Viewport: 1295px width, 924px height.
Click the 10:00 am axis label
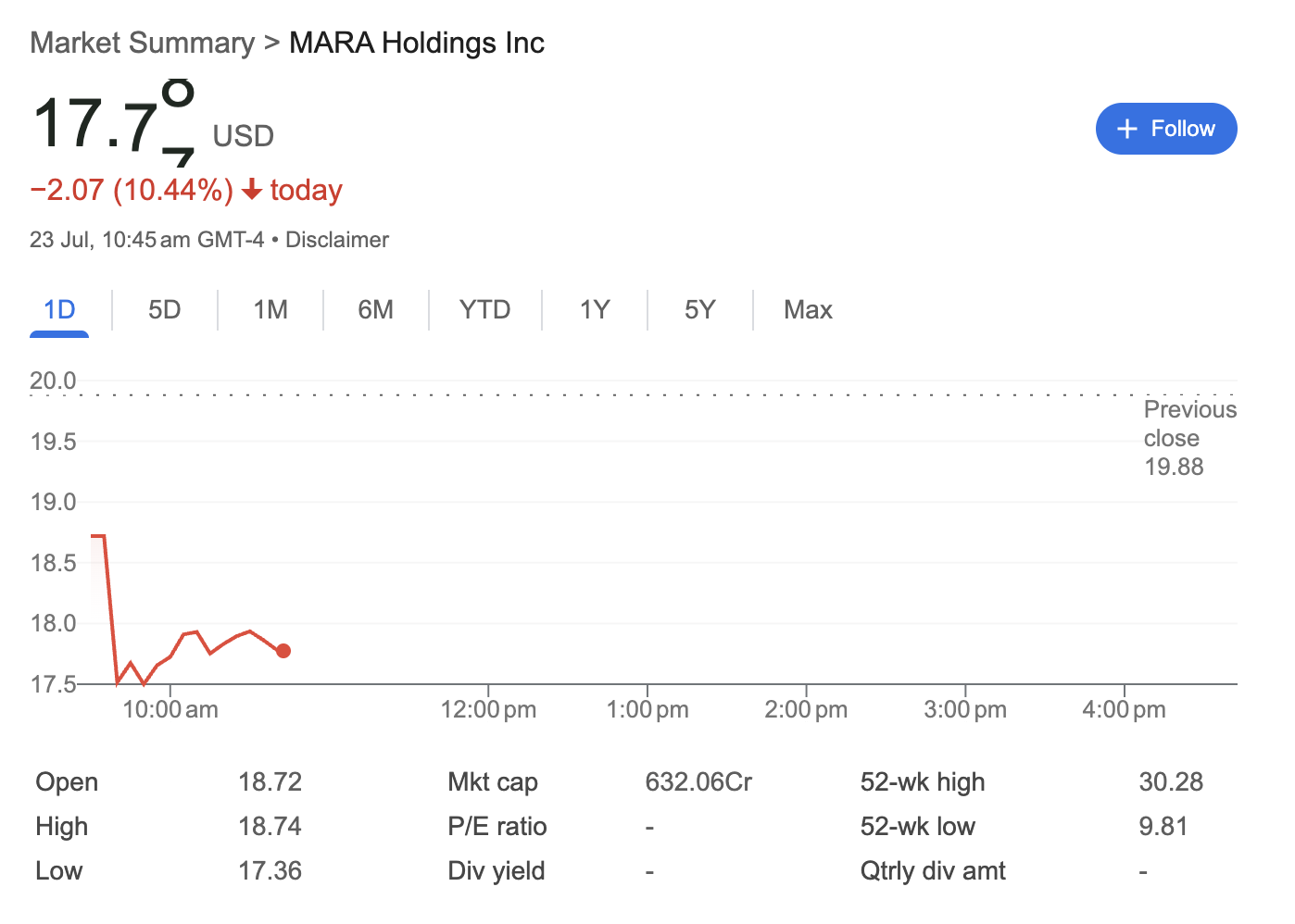tap(170, 710)
